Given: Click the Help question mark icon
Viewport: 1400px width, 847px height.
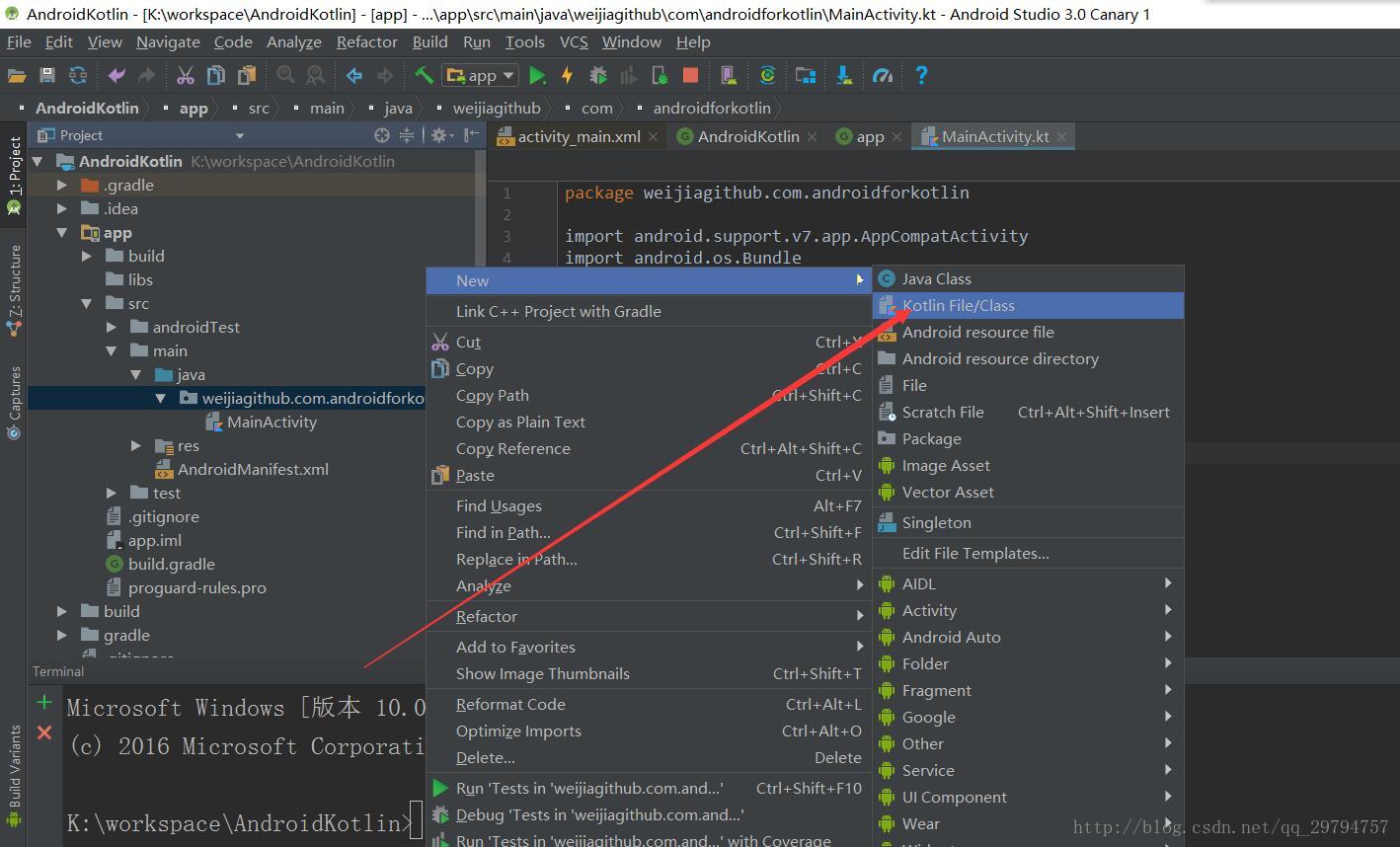Looking at the screenshot, I should (921, 75).
